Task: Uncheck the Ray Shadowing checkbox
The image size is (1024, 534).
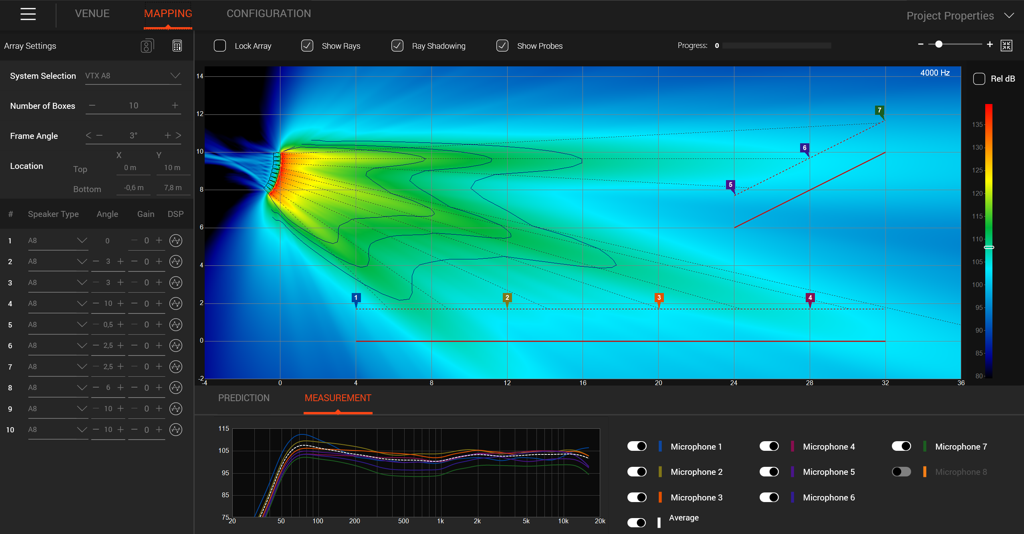Action: coord(397,46)
